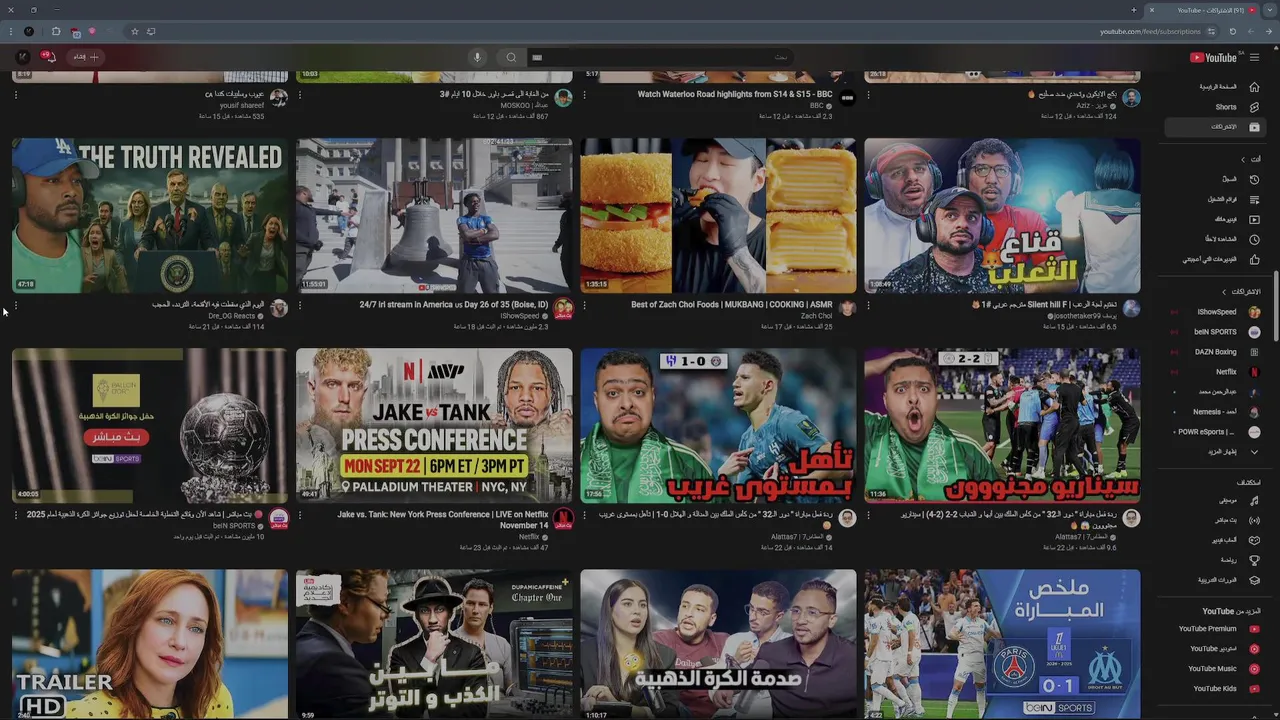Open IShowSpeed channel in sidebar
Screen dimensions: 1280x720
[1216, 312]
